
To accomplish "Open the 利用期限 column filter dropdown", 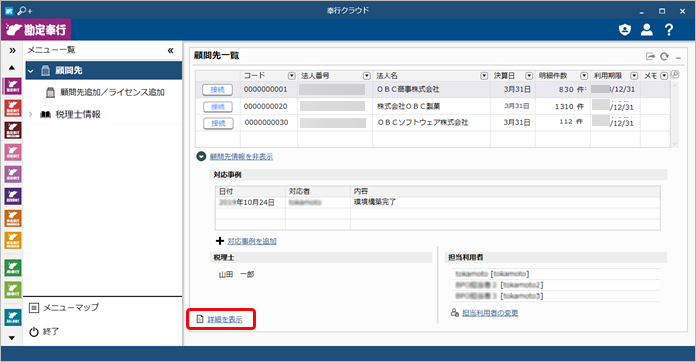I will pyautogui.click(x=634, y=76).
